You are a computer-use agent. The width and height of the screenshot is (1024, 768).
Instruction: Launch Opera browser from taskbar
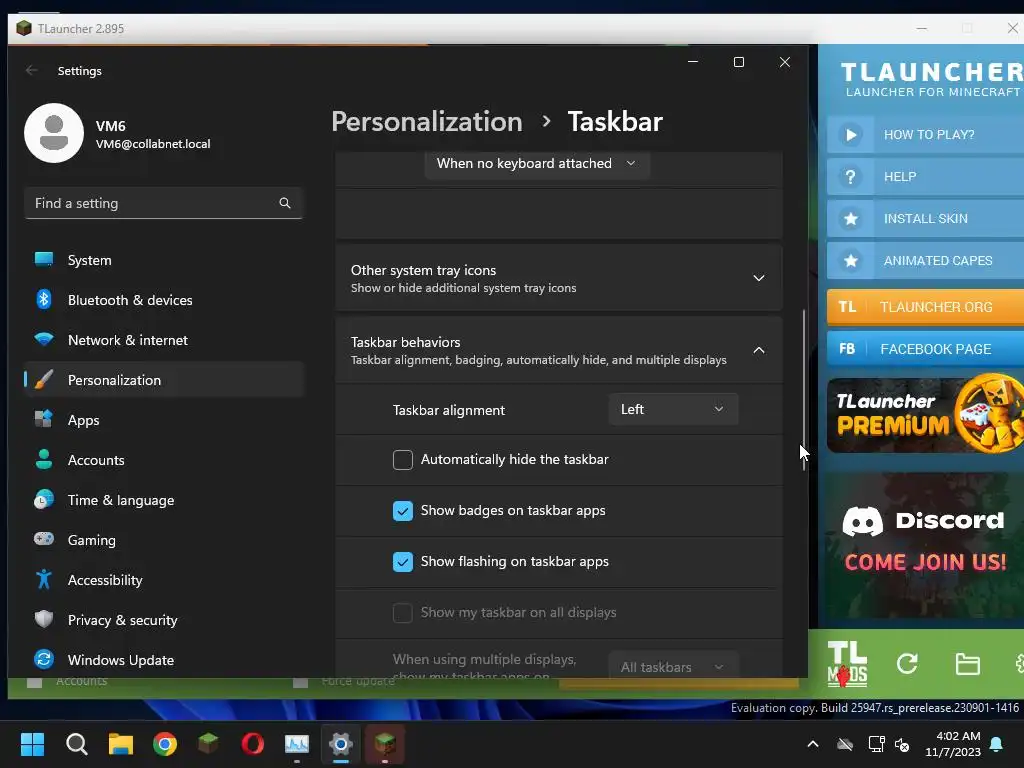[x=253, y=744]
